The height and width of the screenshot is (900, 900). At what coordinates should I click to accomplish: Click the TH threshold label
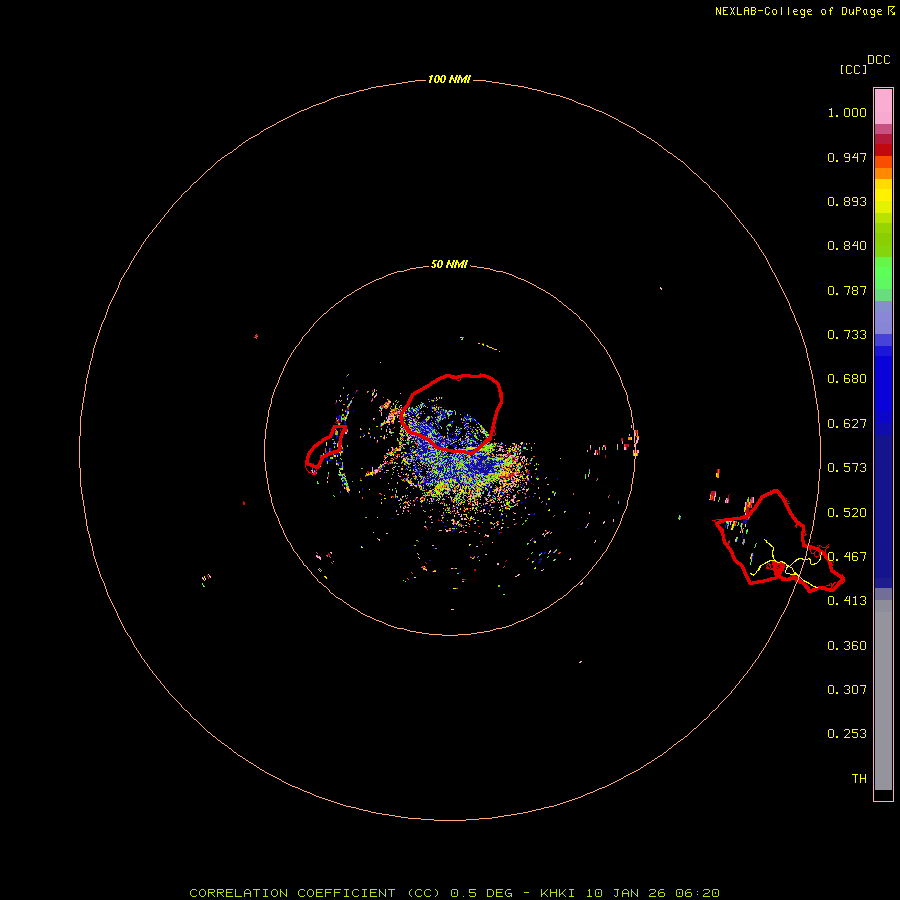859,779
